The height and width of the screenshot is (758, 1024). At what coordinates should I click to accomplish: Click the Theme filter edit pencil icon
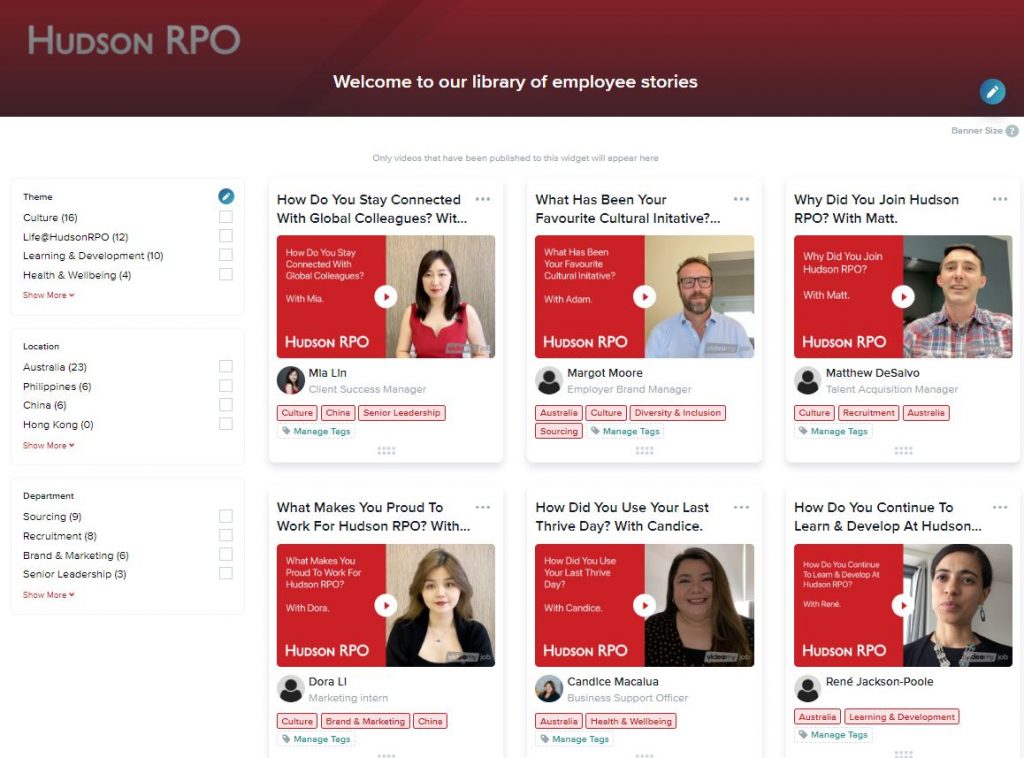(x=226, y=196)
